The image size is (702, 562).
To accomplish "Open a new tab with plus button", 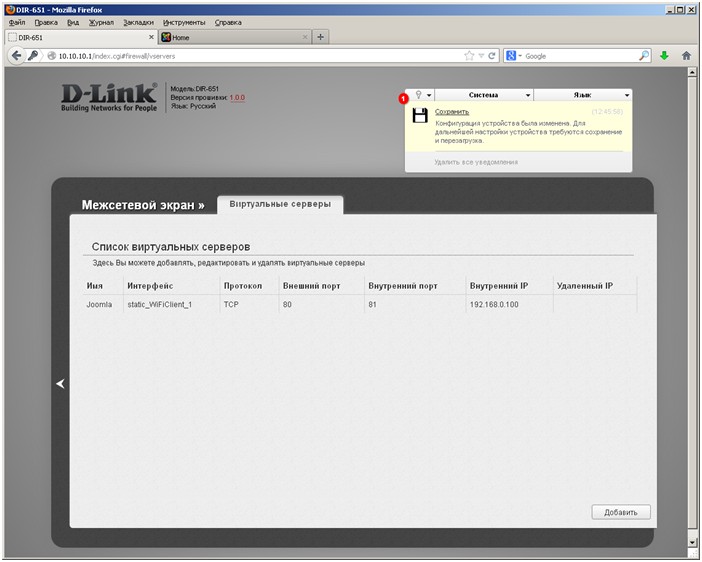I will point(320,37).
